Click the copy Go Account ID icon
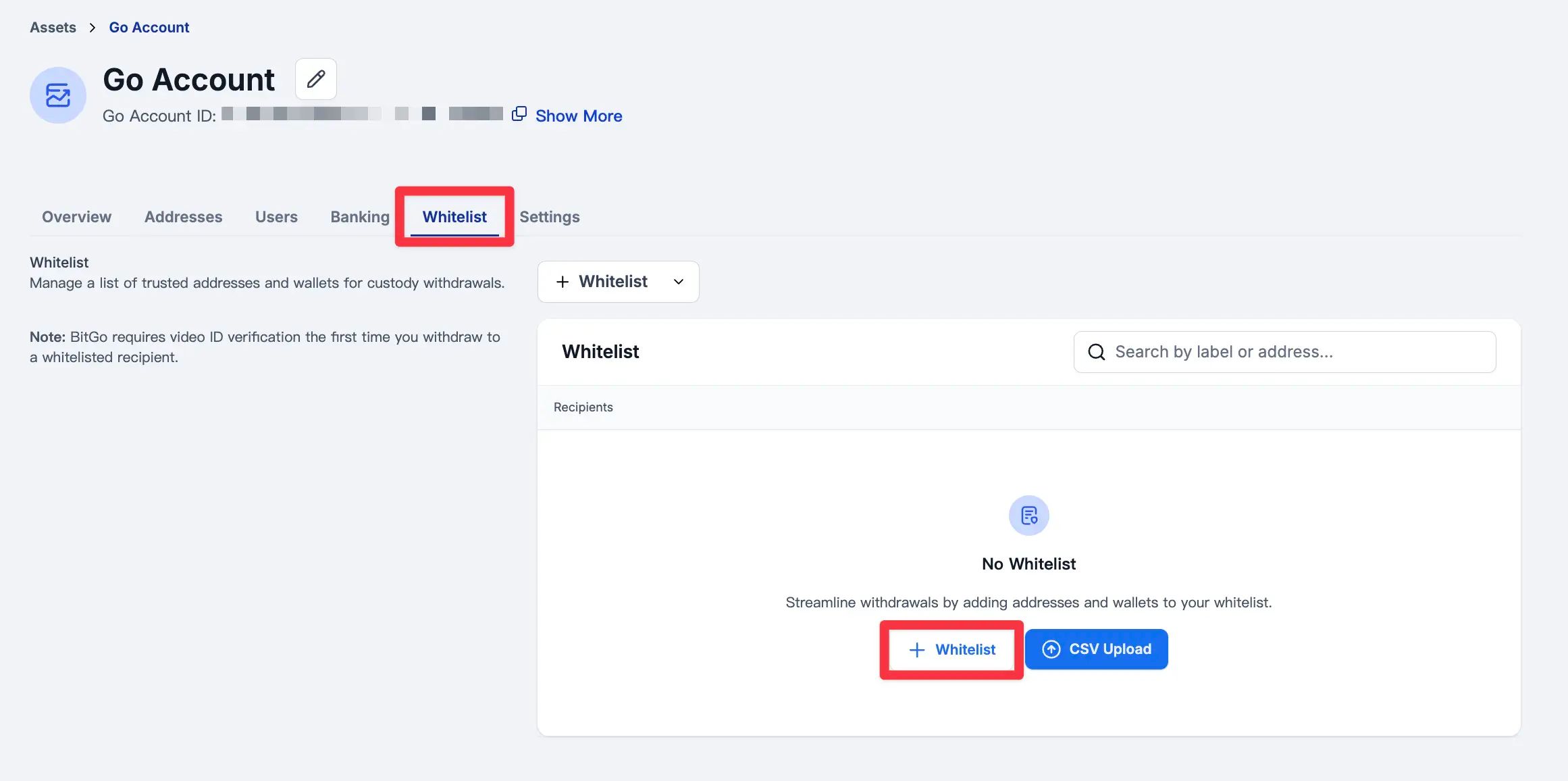Image resolution: width=1568 pixels, height=781 pixels. click(x=519, y=114)
